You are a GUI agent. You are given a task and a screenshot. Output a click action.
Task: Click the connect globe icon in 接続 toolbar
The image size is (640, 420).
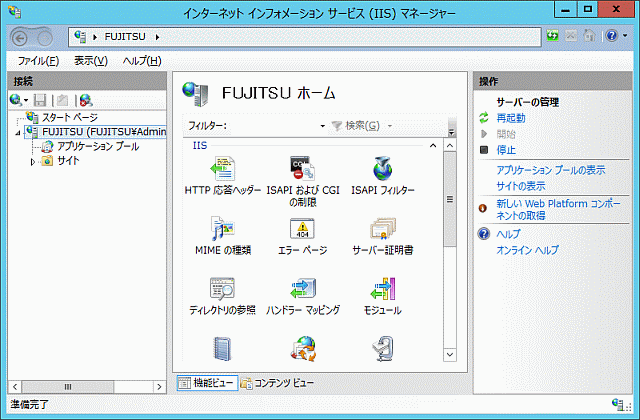(x=16, y=100)
